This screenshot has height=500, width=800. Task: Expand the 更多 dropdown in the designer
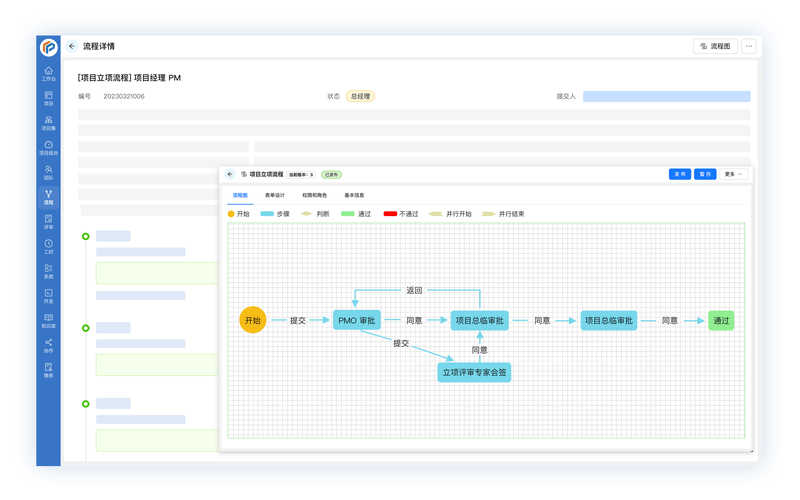[733, 174]
